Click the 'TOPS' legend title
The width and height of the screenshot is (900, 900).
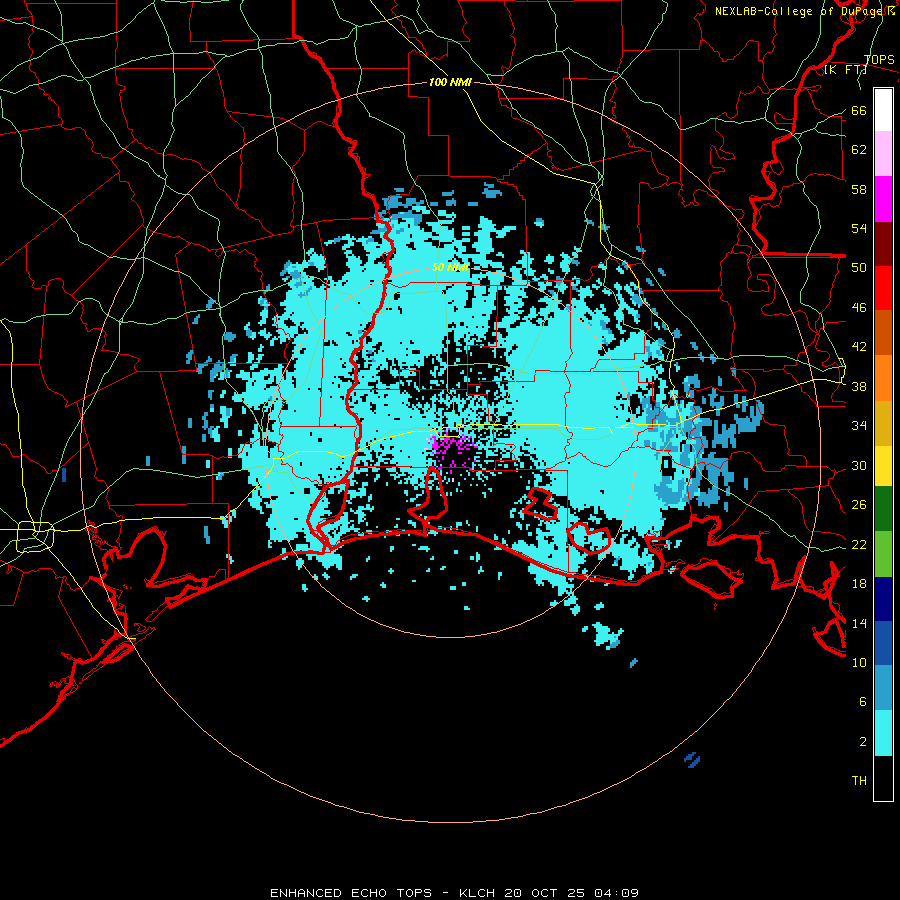coord(879,60)
